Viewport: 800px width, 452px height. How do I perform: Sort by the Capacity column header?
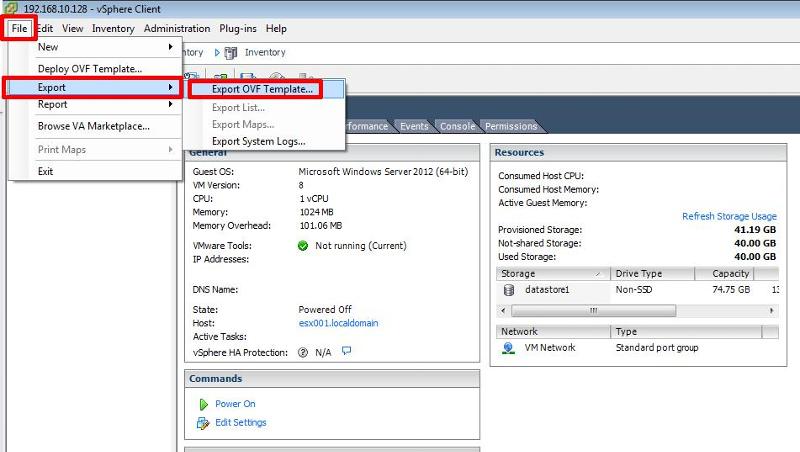pyautogui.click(x=724, y=274)
